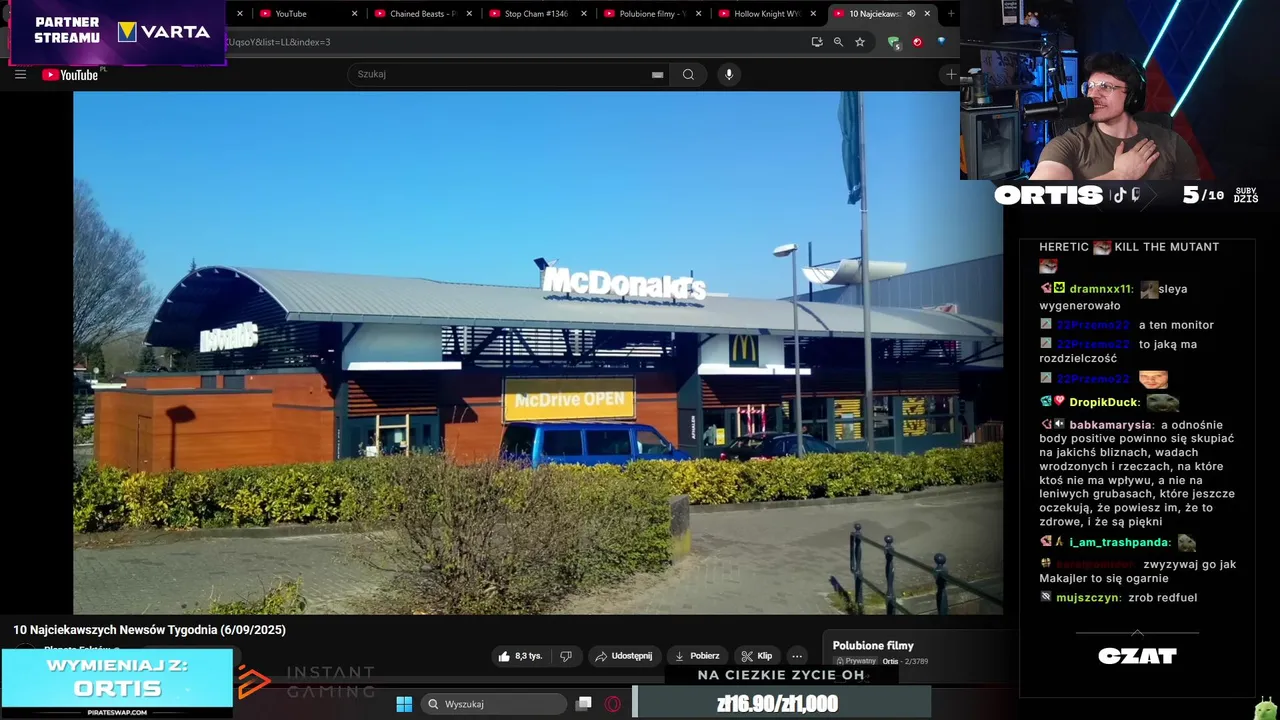Open the red round extension icon
Image resolution: width=1280 pixels, height=720 pixels.
pos(917,42)
